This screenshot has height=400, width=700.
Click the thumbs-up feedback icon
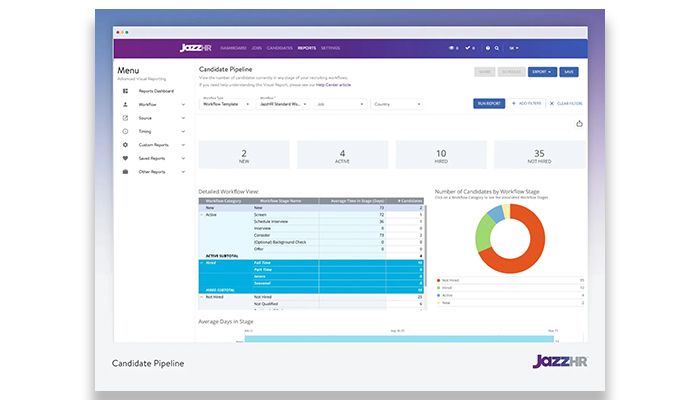point(579,124)
